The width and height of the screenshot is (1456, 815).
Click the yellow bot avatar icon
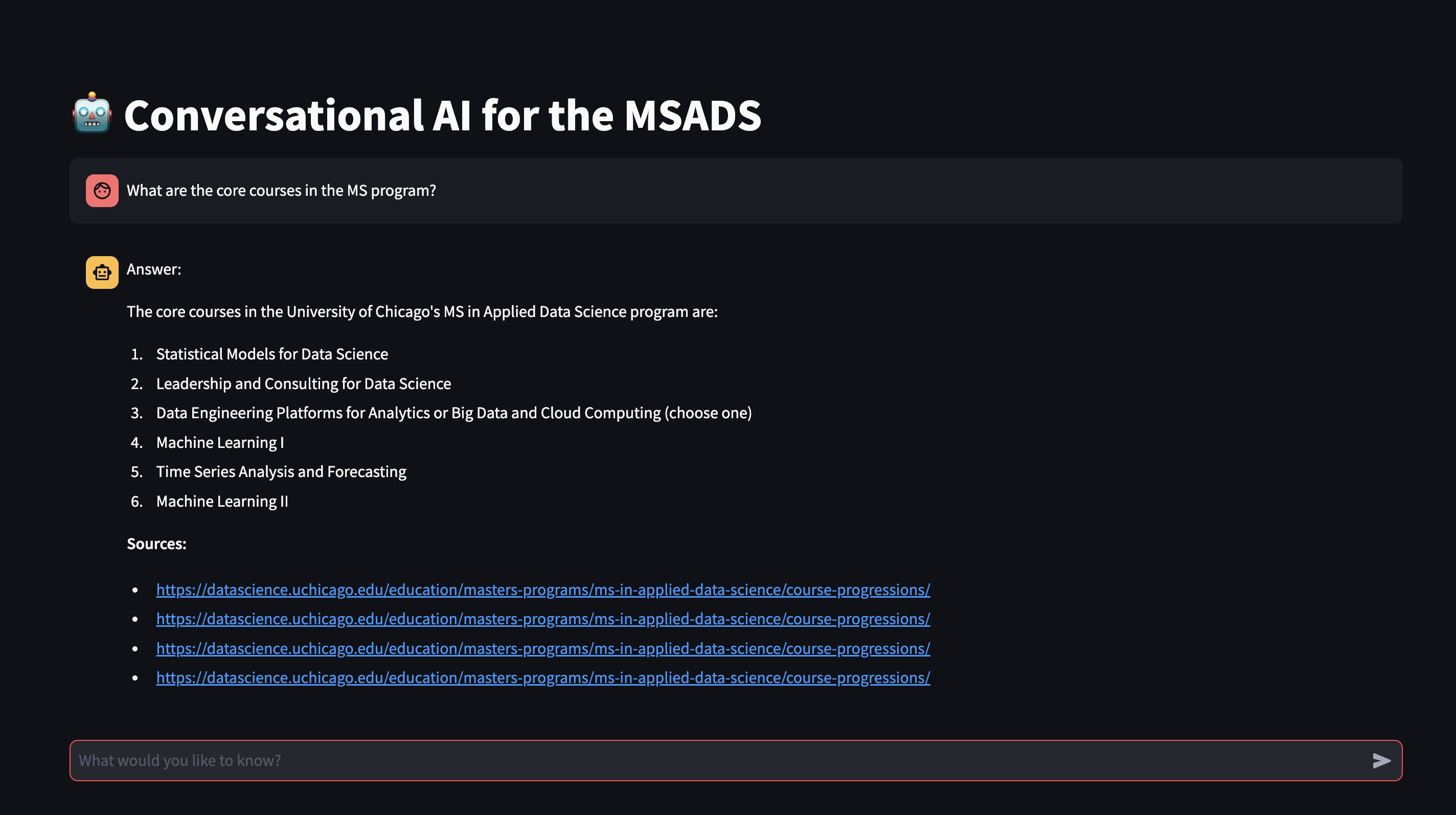(x=102, y=273)
